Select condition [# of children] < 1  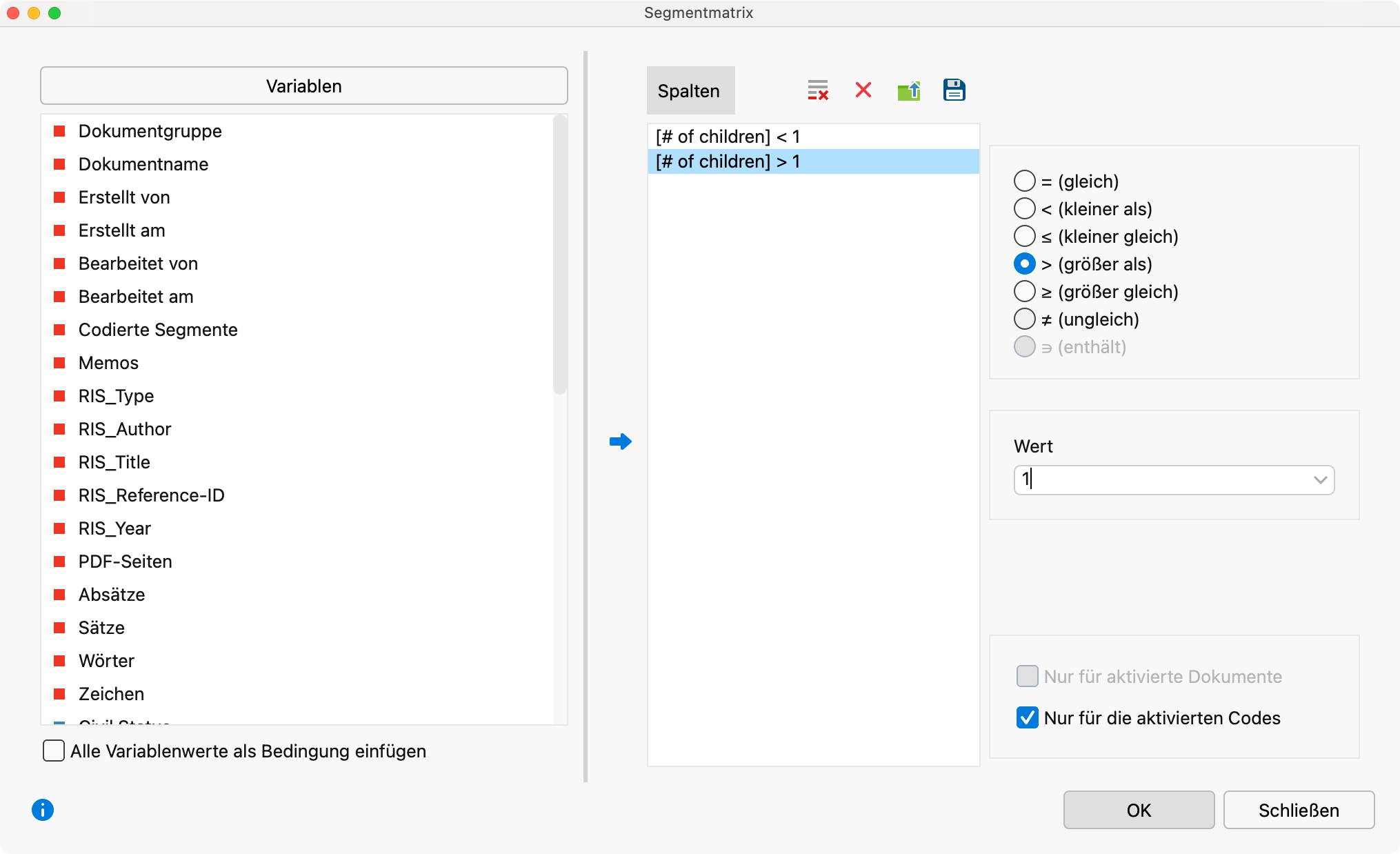tap(814, 137)
